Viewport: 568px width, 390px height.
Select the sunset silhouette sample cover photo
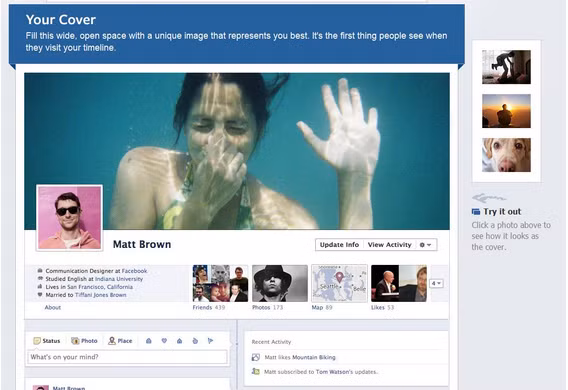[506, 111]
